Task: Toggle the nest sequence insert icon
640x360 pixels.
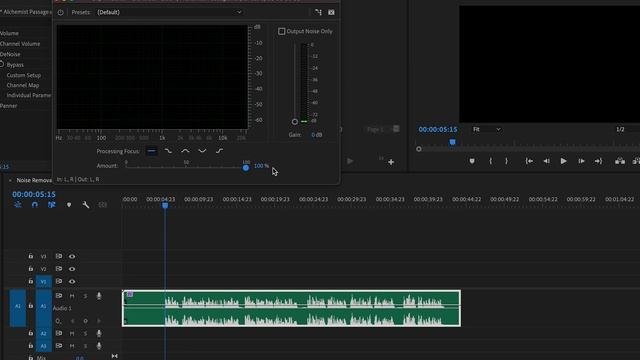Action: tap(18, 205)
